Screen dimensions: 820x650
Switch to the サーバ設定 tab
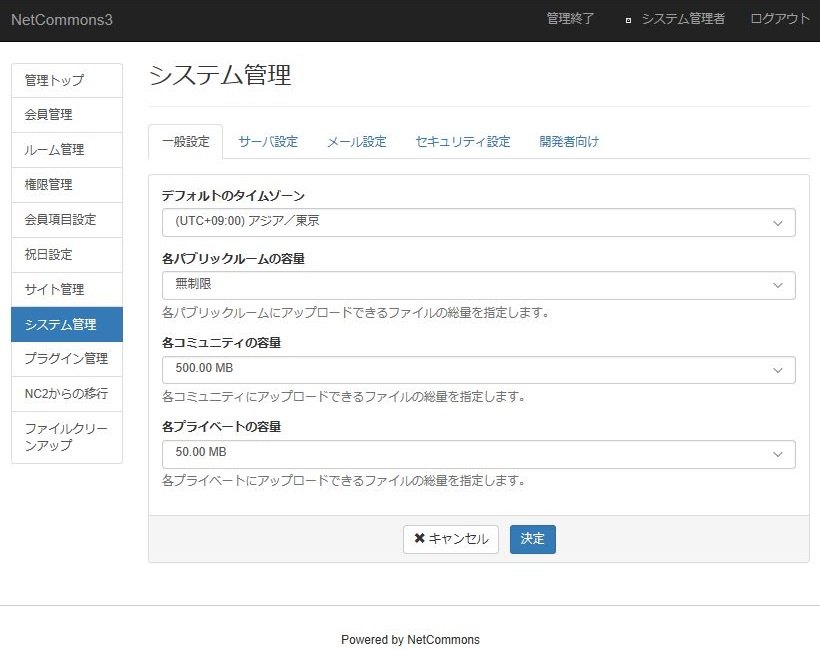(x=268, y=142)
